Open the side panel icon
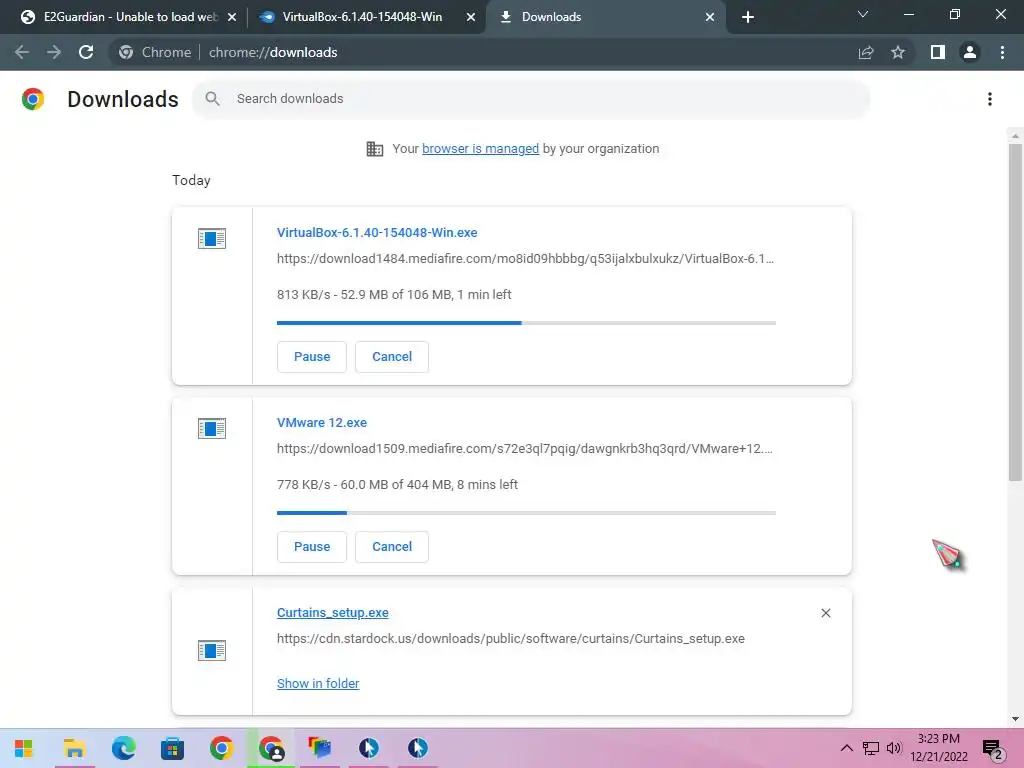This screenshot has height=768, width=1024. coord(938,52)
